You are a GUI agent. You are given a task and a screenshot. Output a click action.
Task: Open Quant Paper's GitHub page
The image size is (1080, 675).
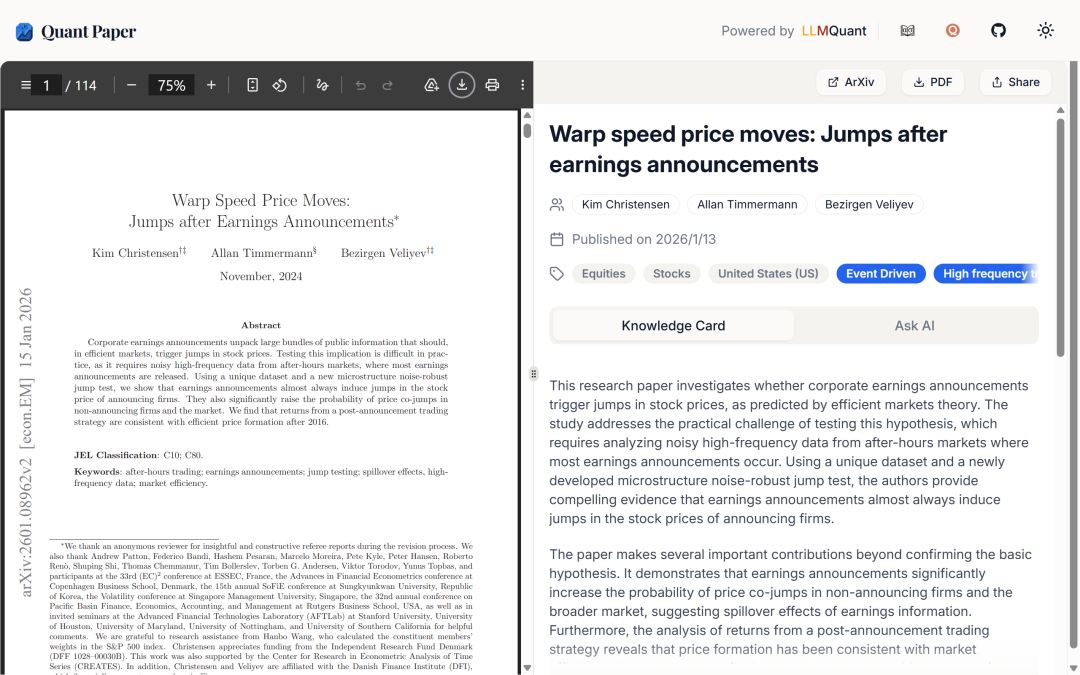coord(998,30)
